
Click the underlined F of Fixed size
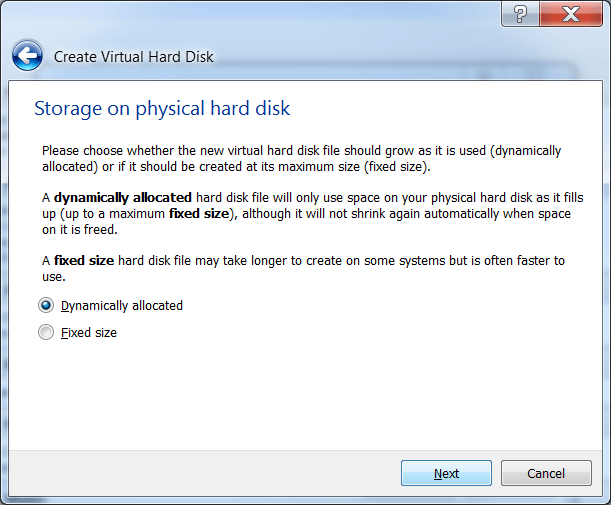(x=64, y=333)
